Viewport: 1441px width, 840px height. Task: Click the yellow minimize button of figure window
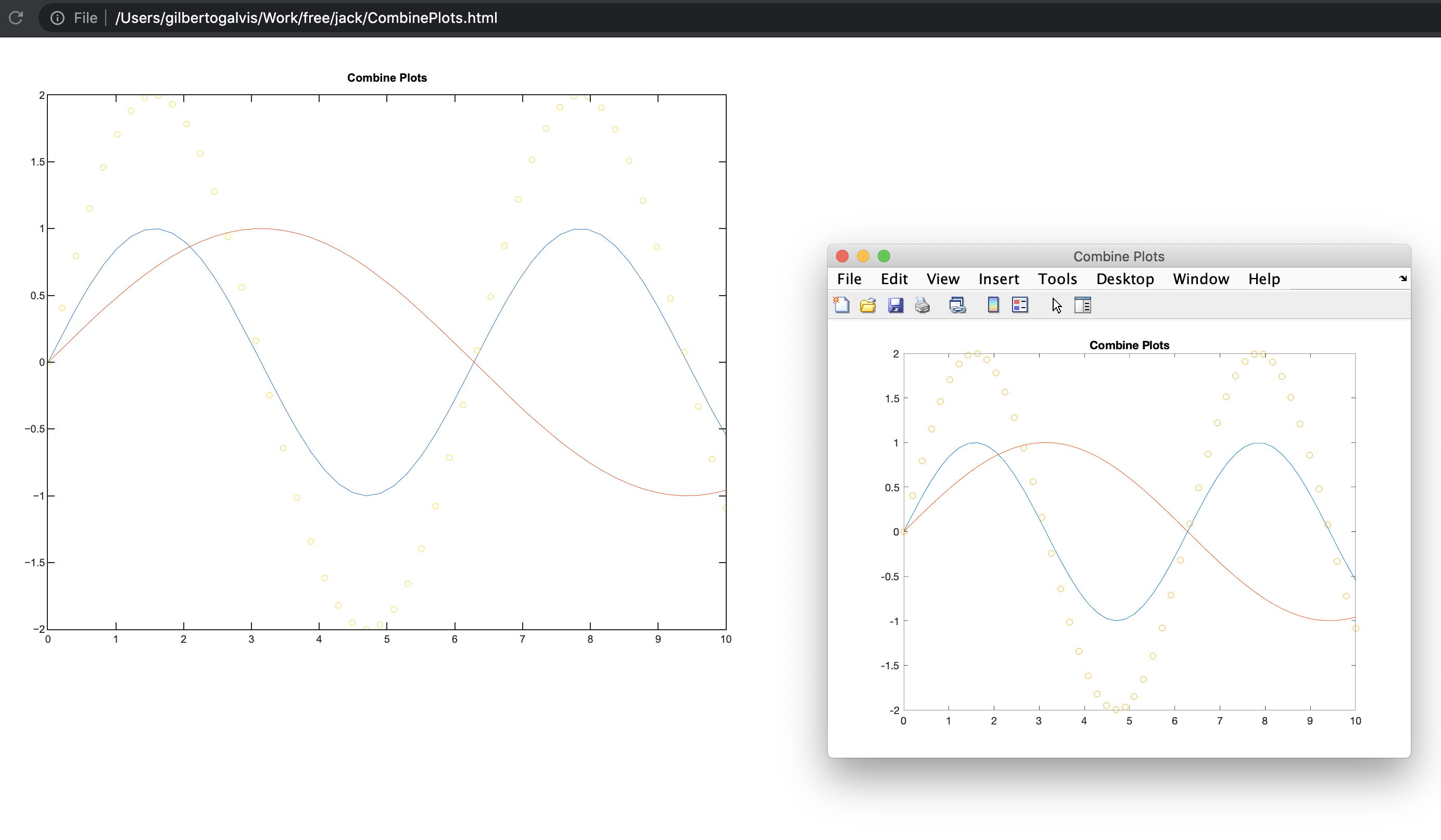[863, 256]
